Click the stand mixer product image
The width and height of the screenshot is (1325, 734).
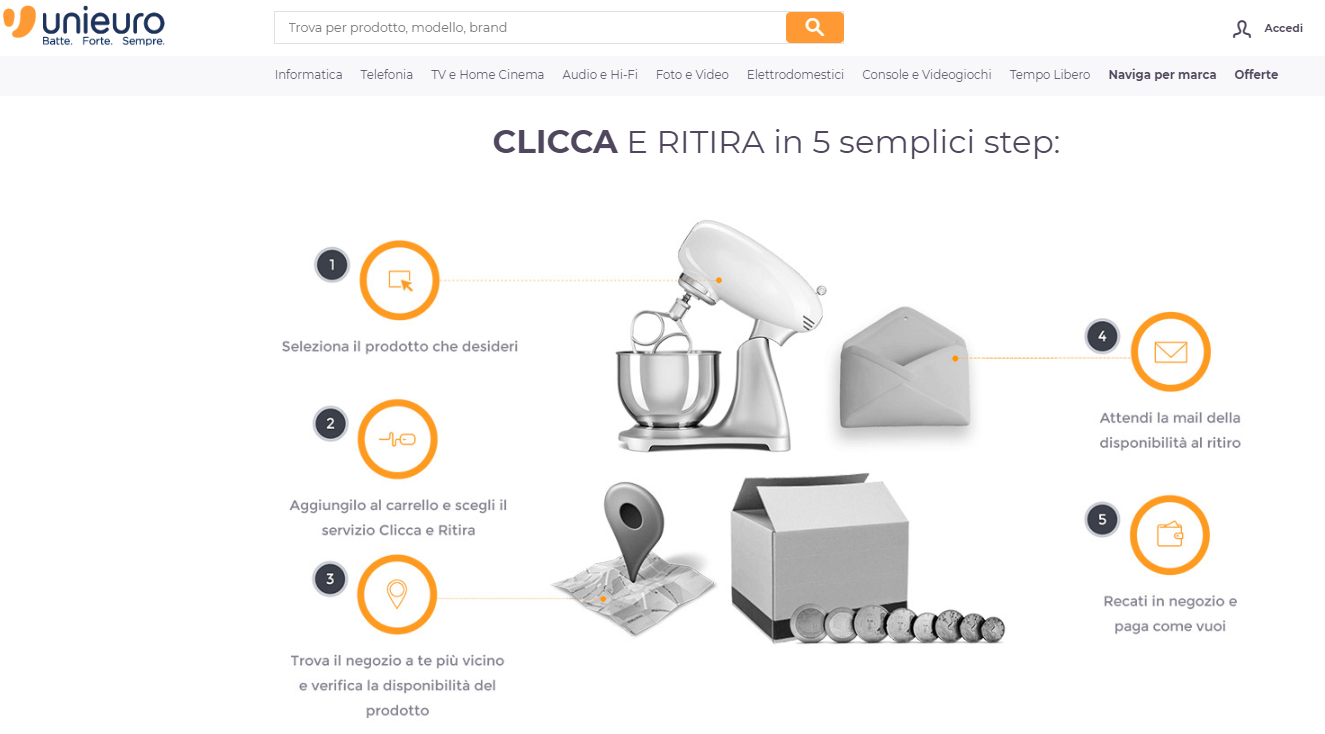722,335
